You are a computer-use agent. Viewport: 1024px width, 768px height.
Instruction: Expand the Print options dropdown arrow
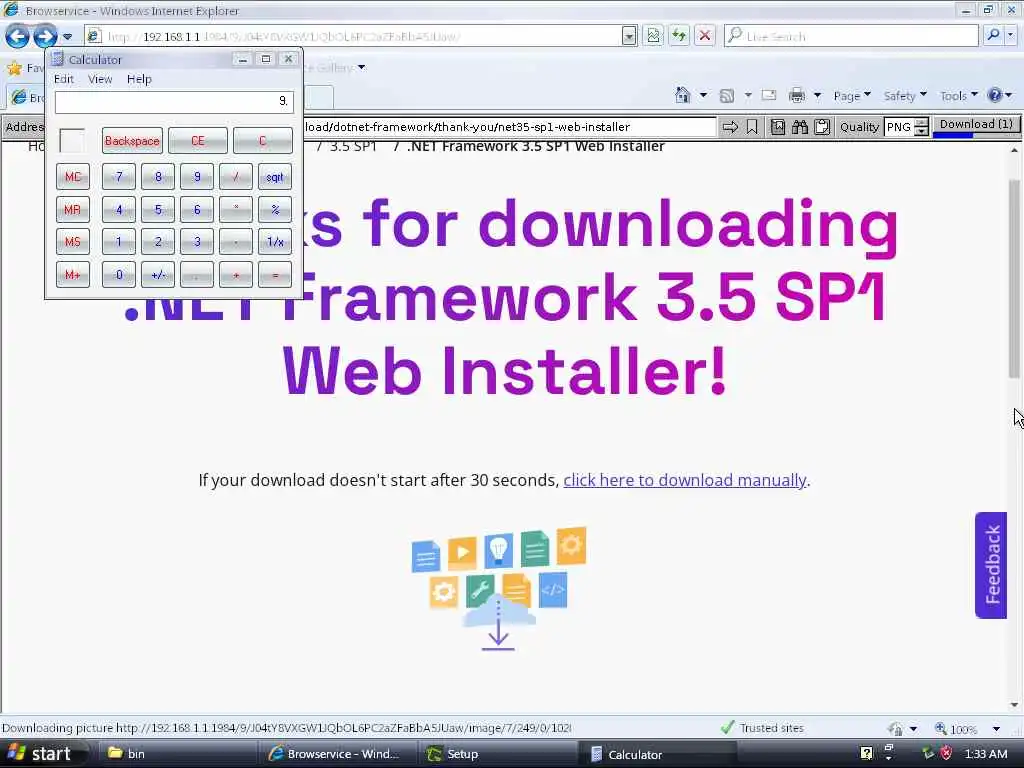click(x=817, y=95)
